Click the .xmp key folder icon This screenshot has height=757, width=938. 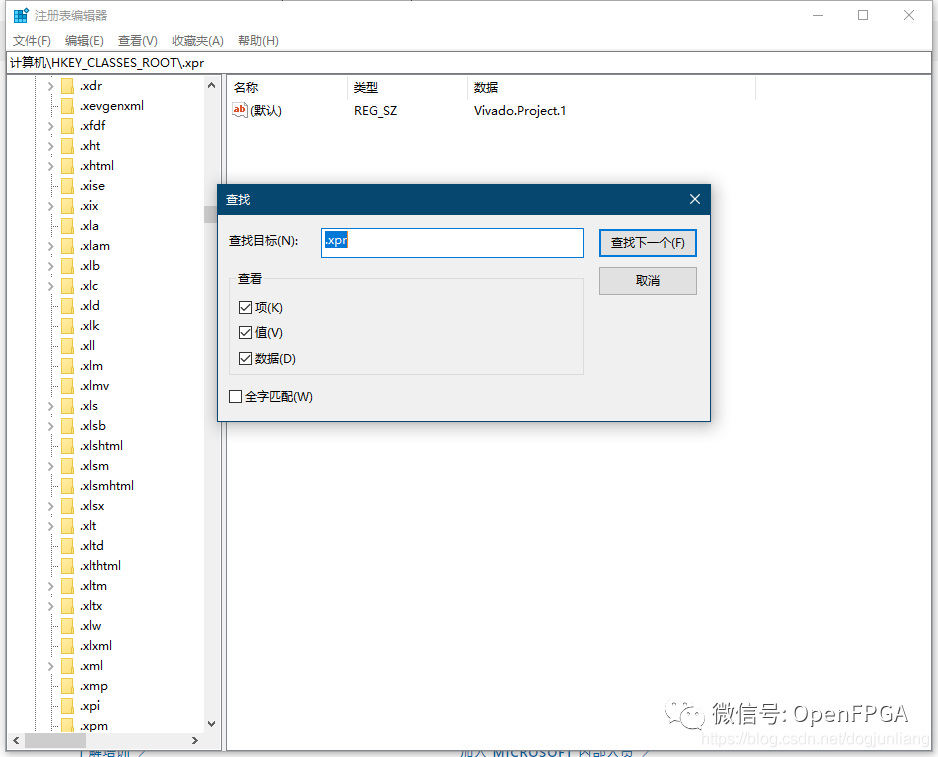click(x=65, y=685)
